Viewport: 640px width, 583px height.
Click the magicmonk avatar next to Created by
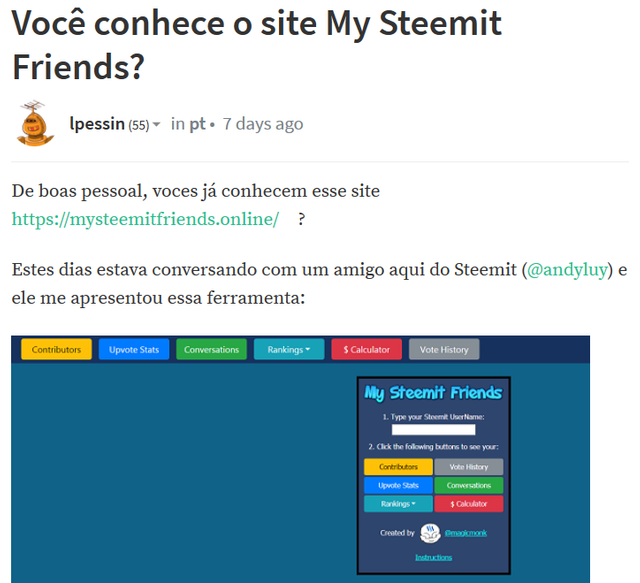(430, 533)
